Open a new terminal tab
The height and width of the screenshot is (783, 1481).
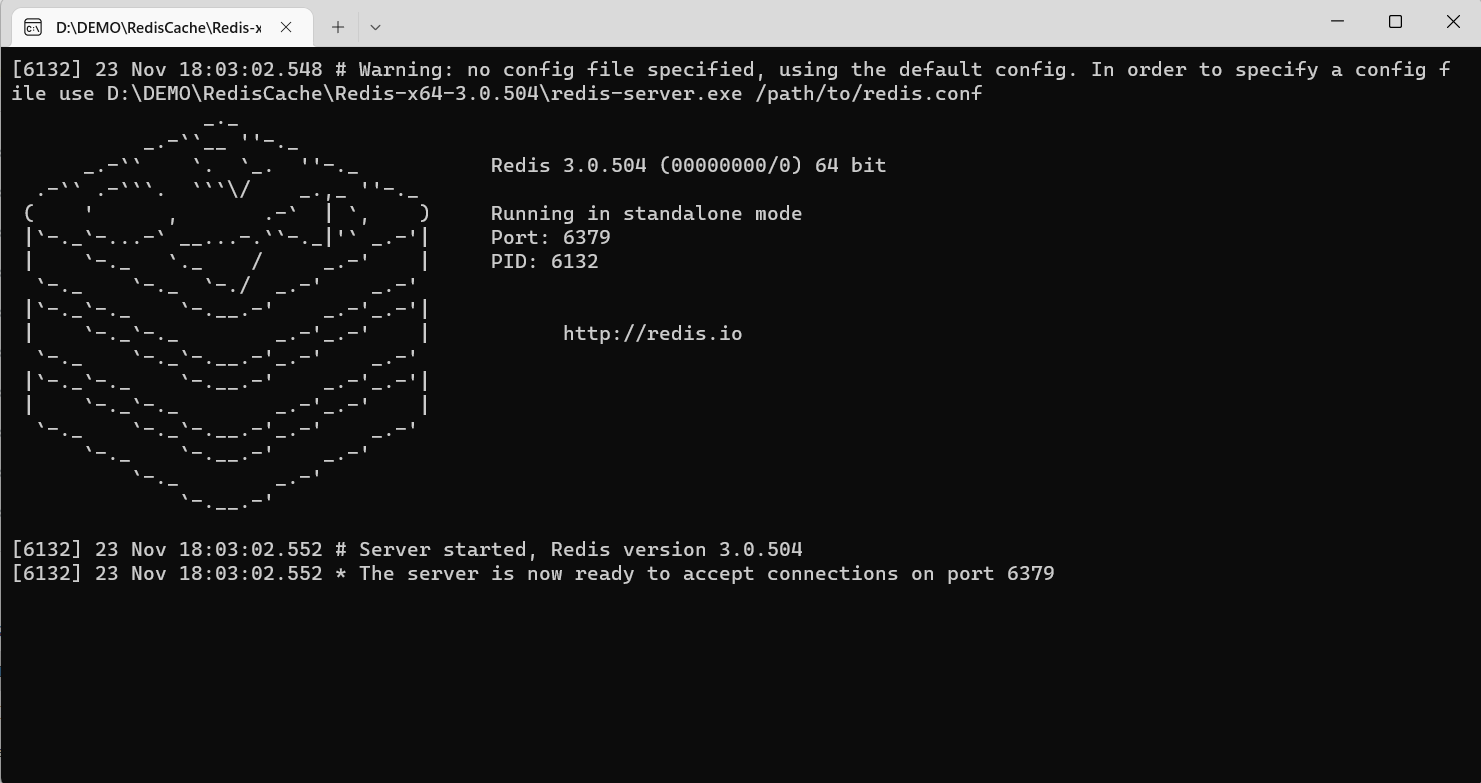[x=338, y=27]
